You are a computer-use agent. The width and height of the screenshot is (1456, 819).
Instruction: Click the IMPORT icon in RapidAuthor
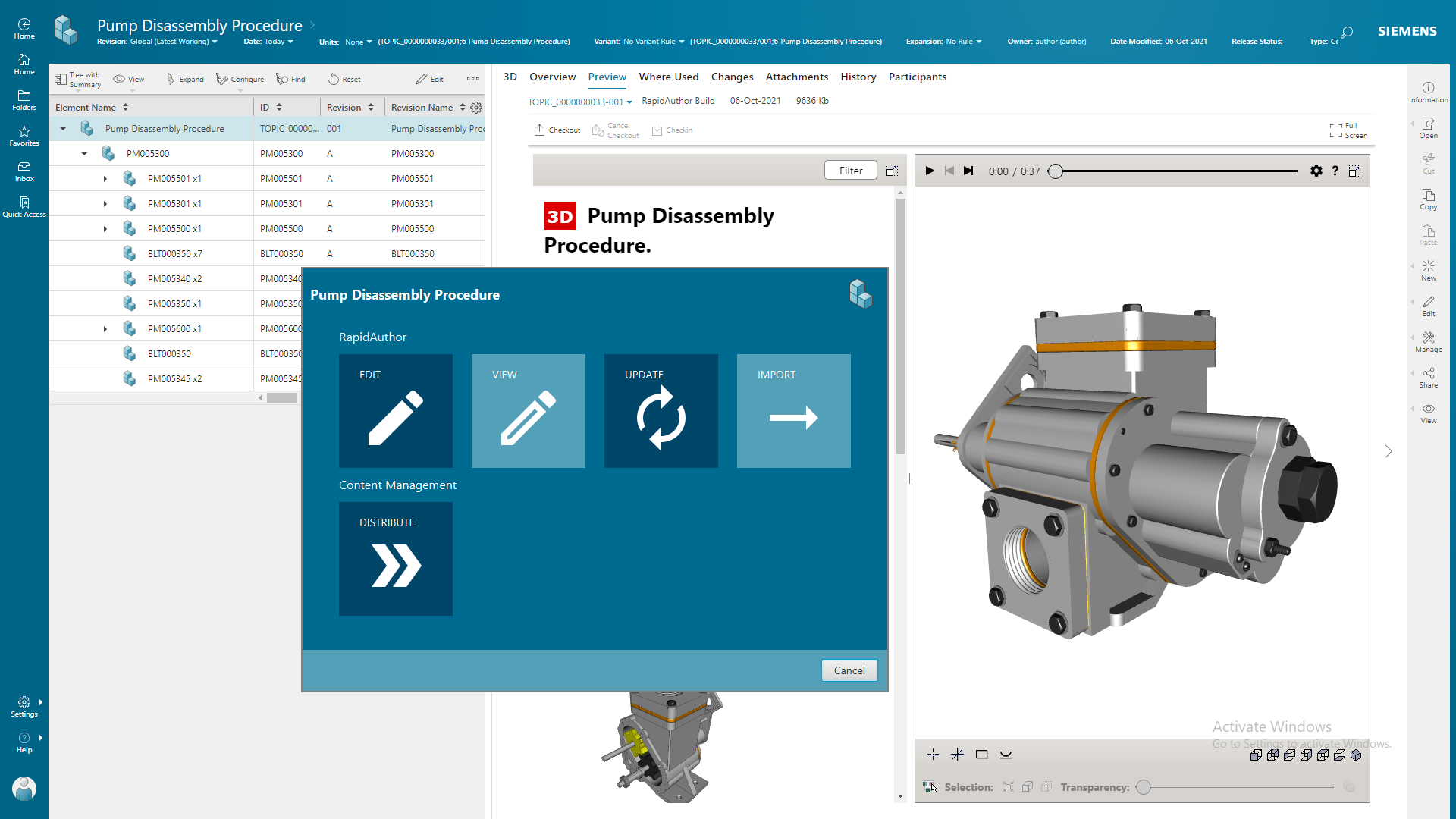793,410
